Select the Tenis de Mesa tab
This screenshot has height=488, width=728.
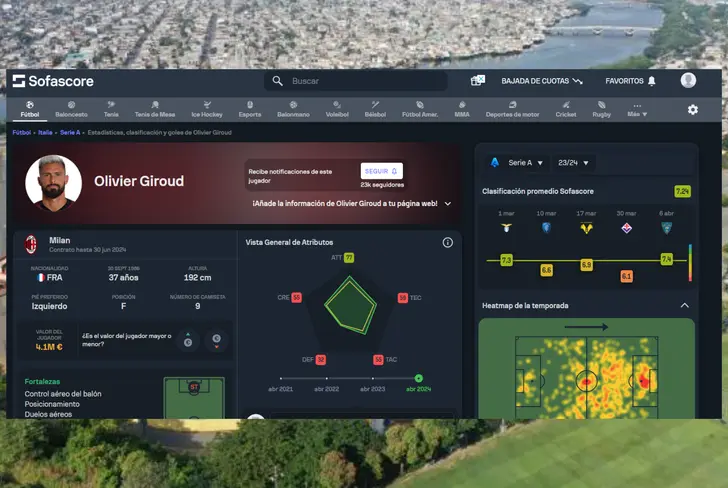tap(155, 110)
